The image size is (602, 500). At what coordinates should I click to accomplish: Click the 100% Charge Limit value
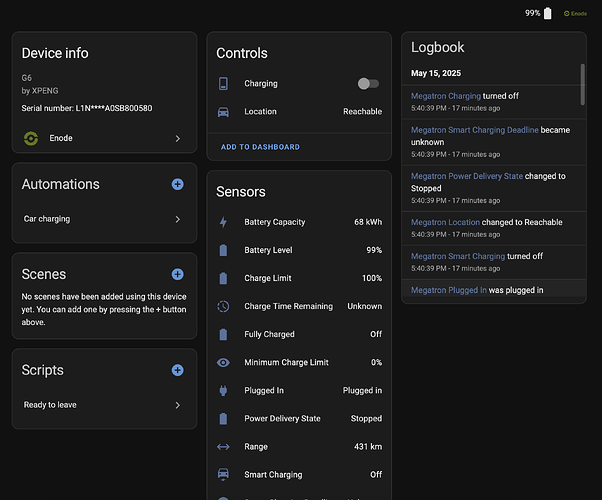point(372,278)
